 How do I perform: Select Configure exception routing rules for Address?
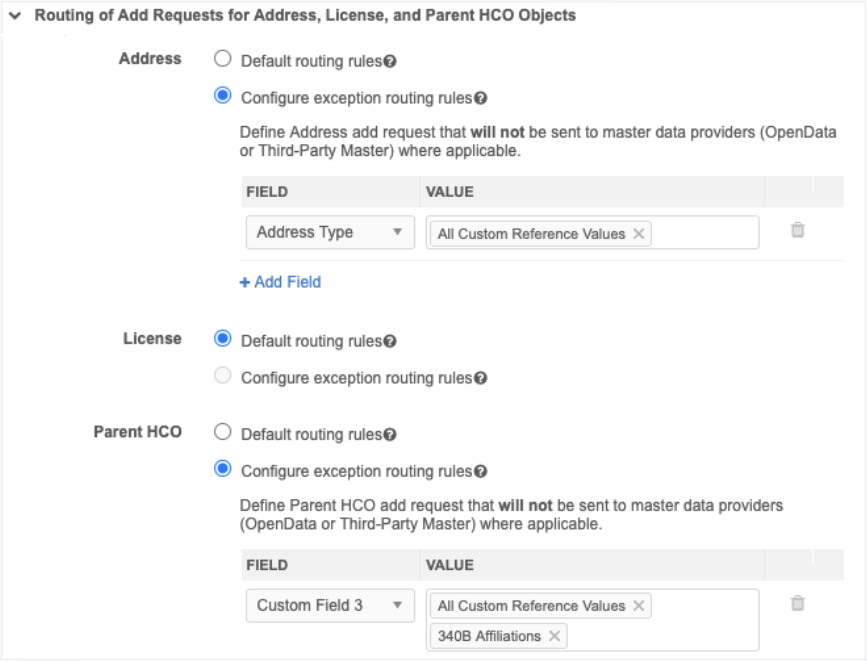tap(223, 97)
